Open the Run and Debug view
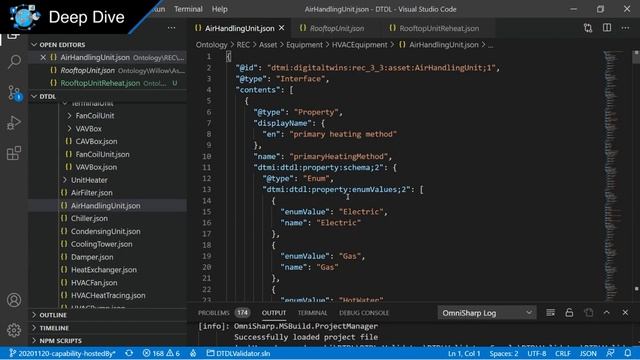Image resolution: width=640 pixels, height=360 pixels. [14, 123]
